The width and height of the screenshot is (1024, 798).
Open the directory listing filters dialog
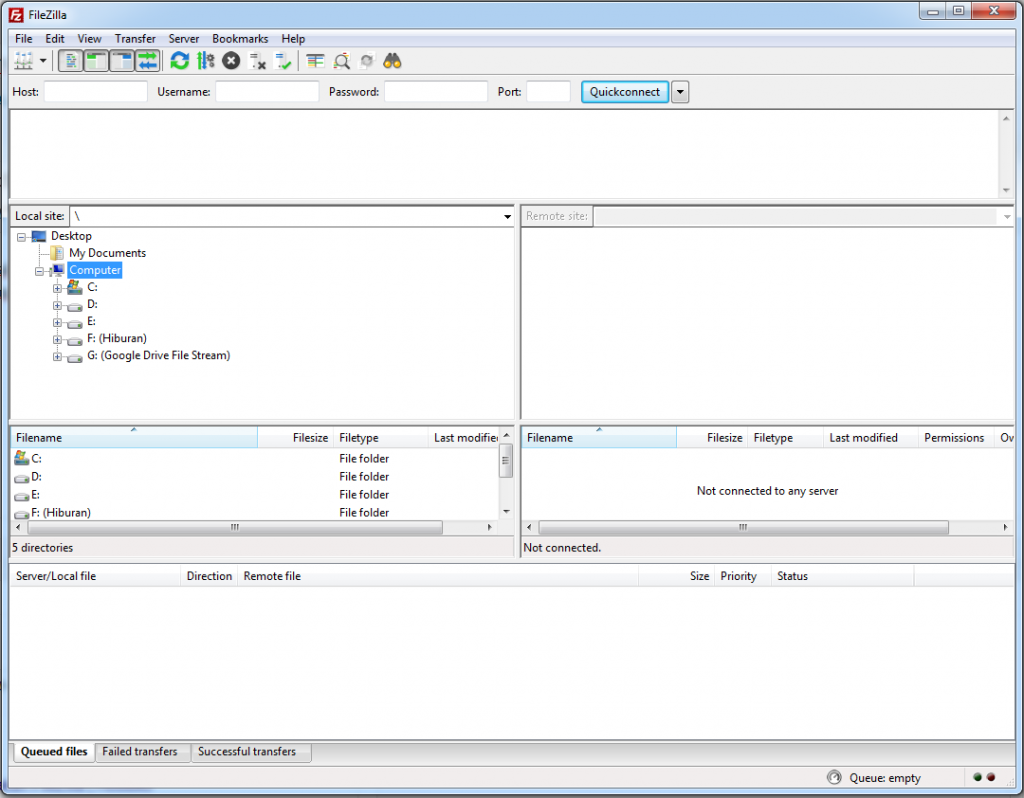(315, 61)
